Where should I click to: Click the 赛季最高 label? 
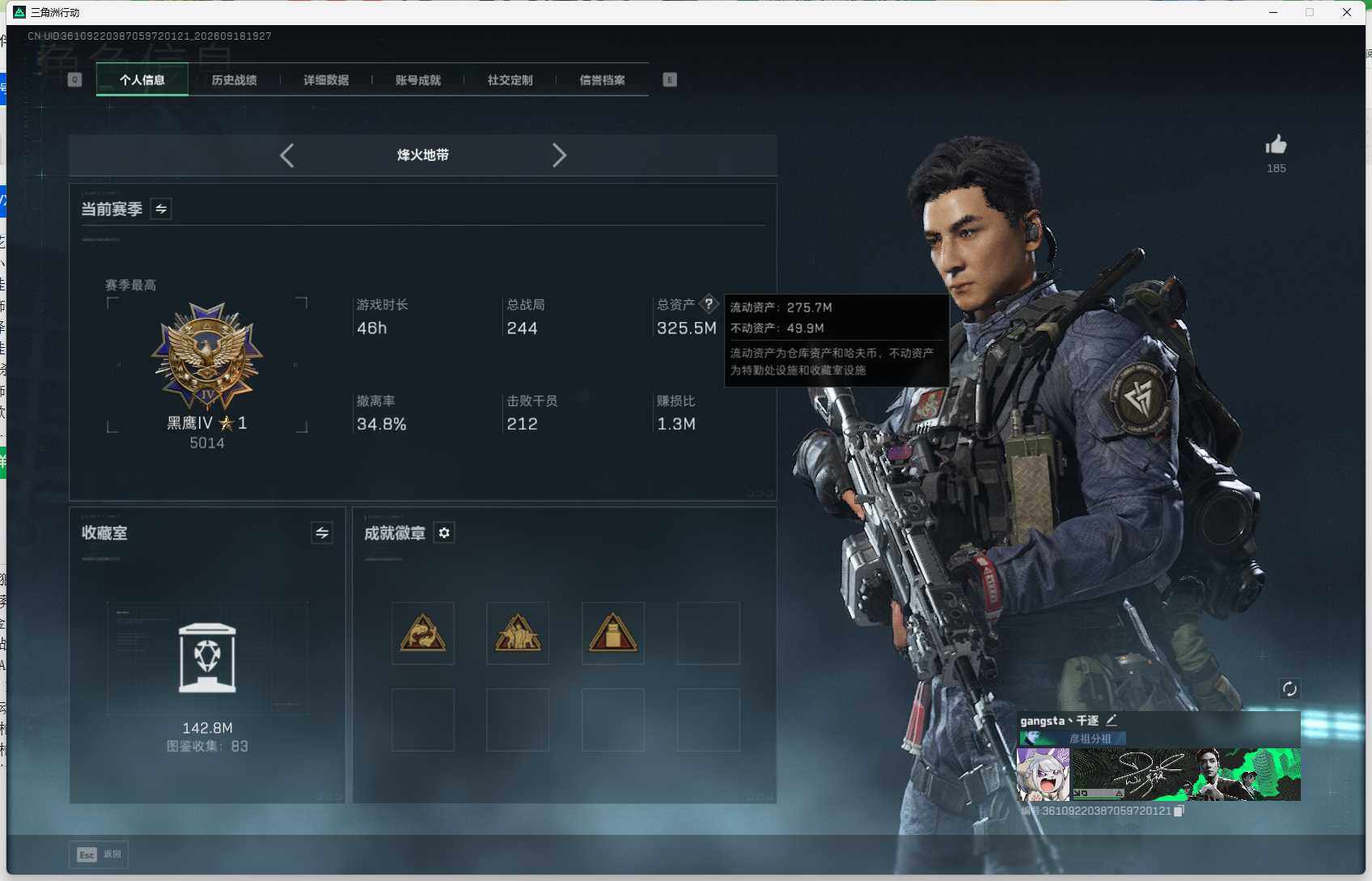pyautogui.click(x=130, y=285)
